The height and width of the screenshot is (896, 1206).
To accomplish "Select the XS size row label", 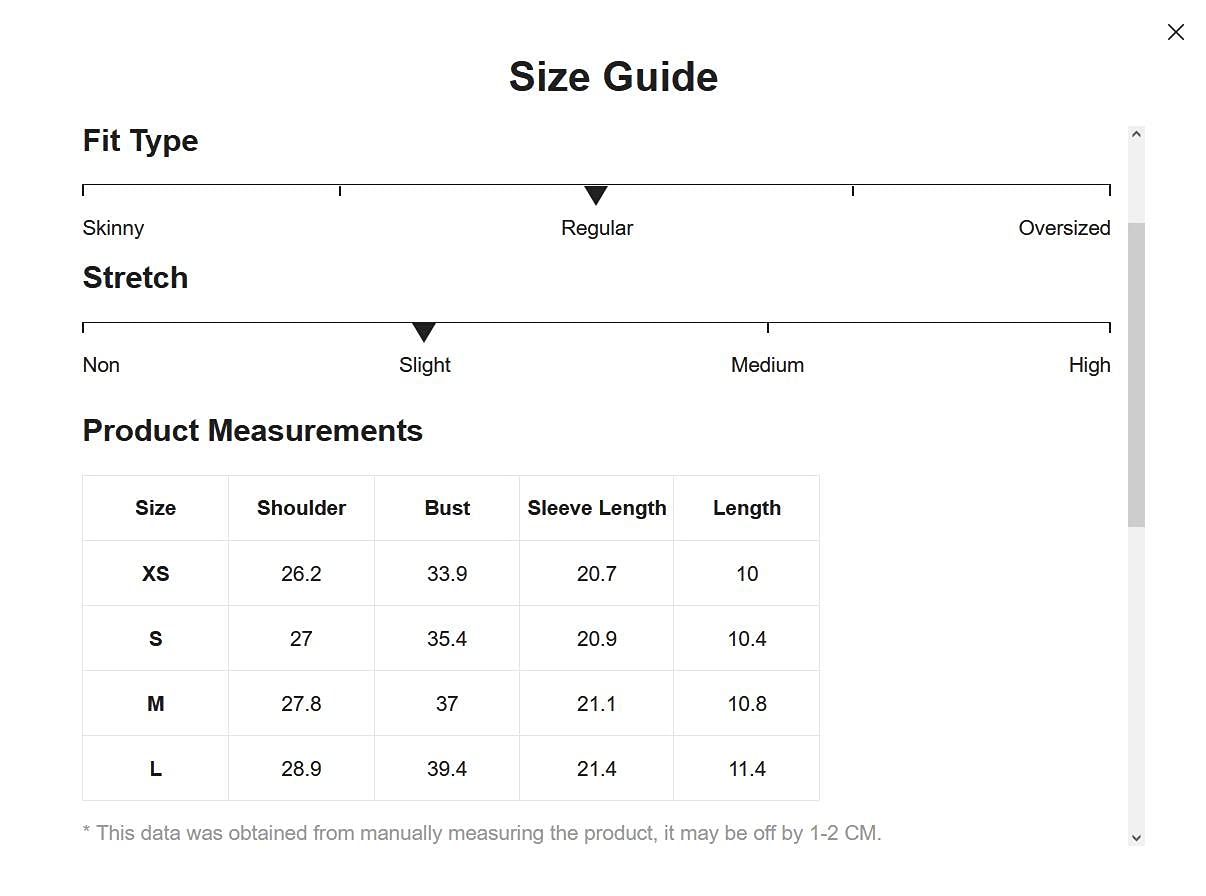I will coord(155,574).
